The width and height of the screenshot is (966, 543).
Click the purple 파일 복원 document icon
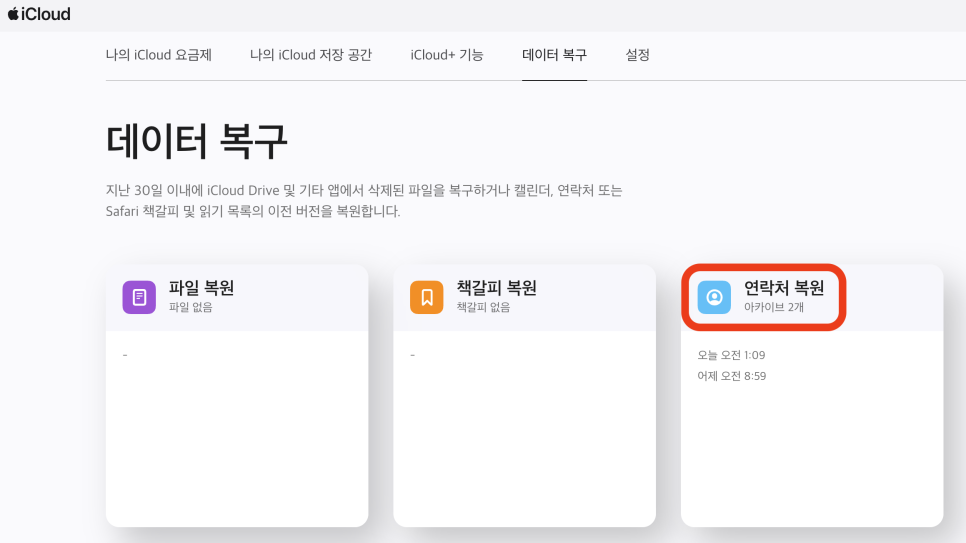139,297
